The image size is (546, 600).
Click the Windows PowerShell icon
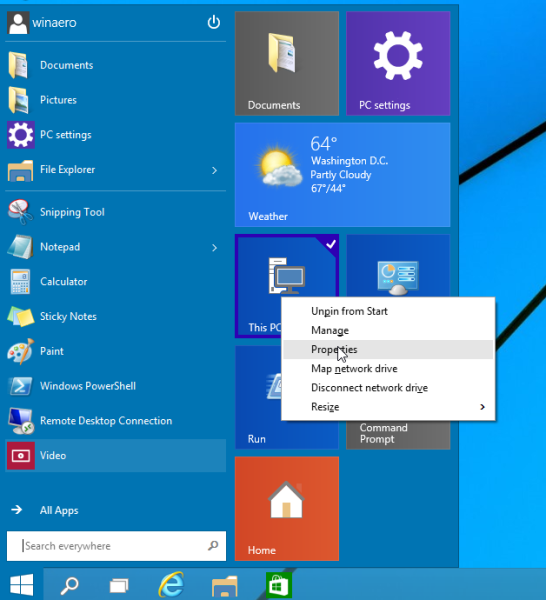point(20,386)
